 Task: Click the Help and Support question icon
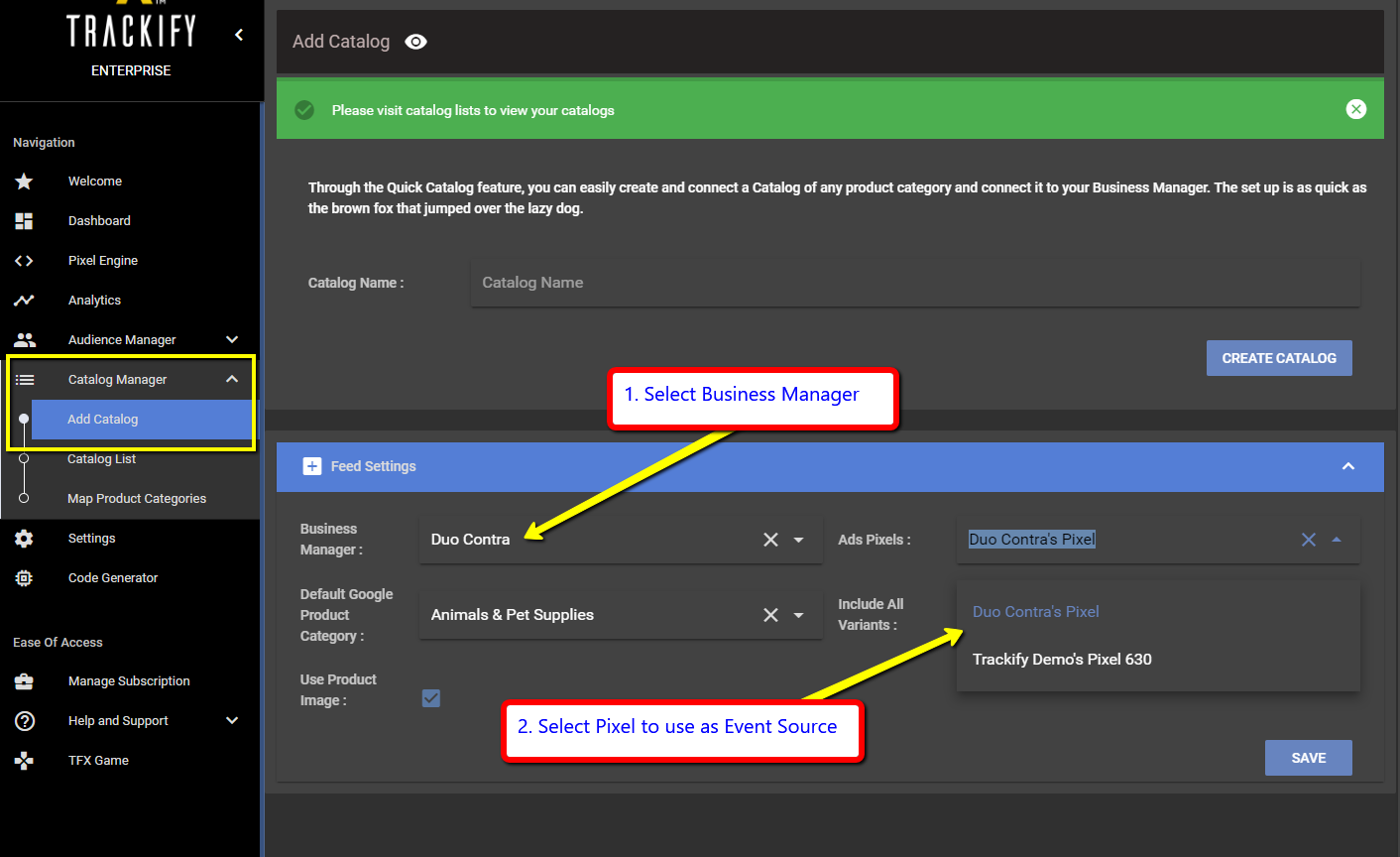pyautogui.click(x=25, y=721)
